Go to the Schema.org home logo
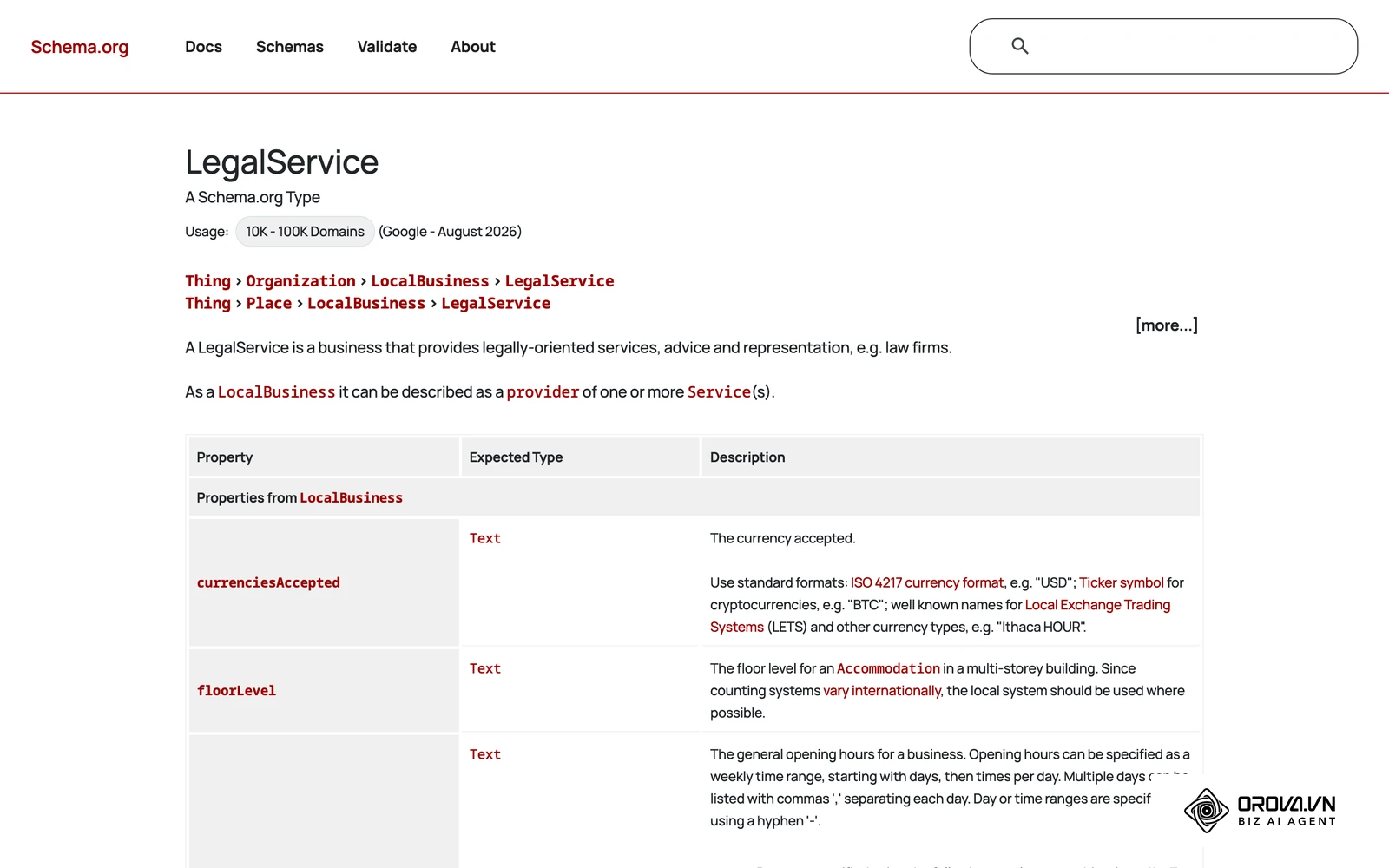The width and height of the screenshot is (1389, 868). pos(80,47)
